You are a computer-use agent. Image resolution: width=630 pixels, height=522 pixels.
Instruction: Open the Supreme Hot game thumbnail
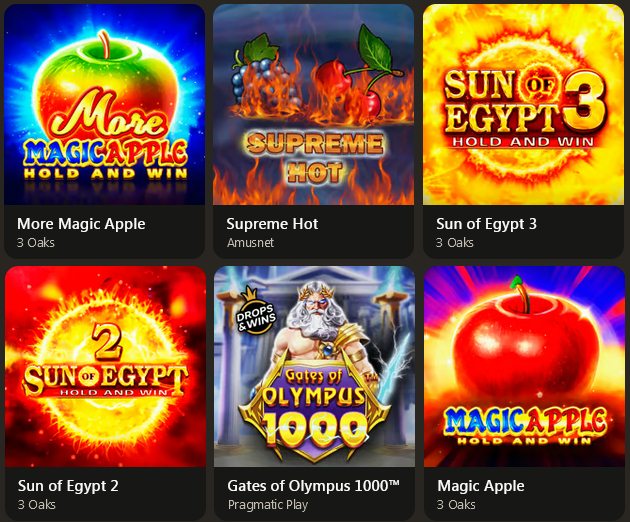coord(313,104)
